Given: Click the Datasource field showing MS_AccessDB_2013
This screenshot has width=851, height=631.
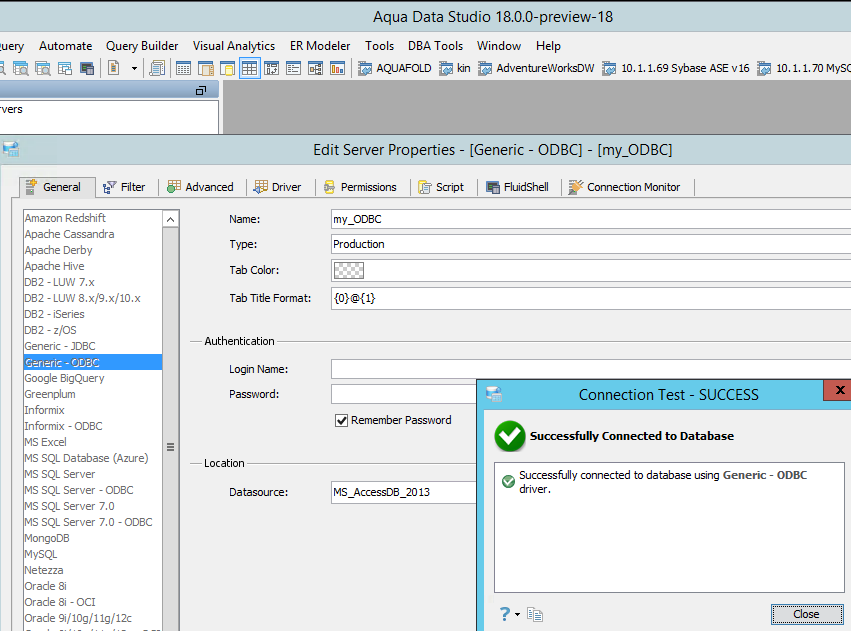Looking at the screenshot, I should 404,492.
